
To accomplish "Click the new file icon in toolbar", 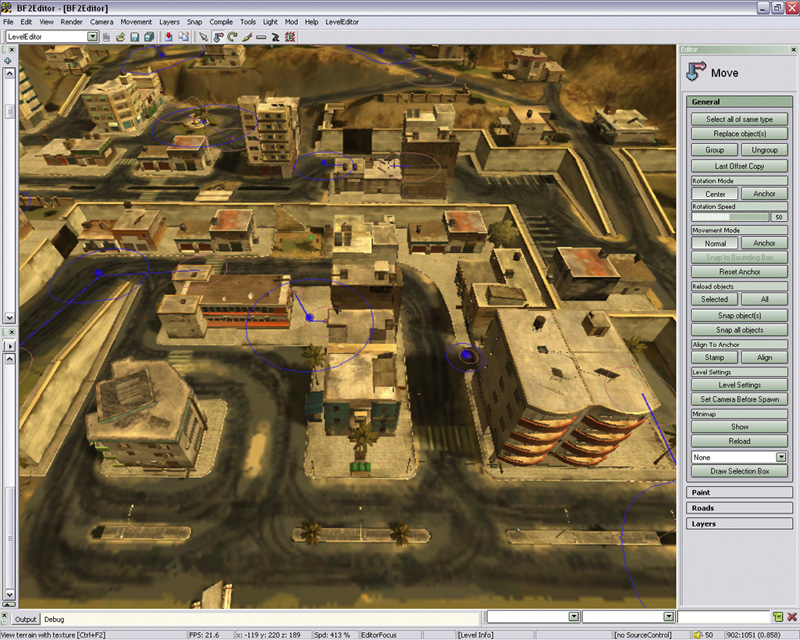I will click(x=106, y=37).
